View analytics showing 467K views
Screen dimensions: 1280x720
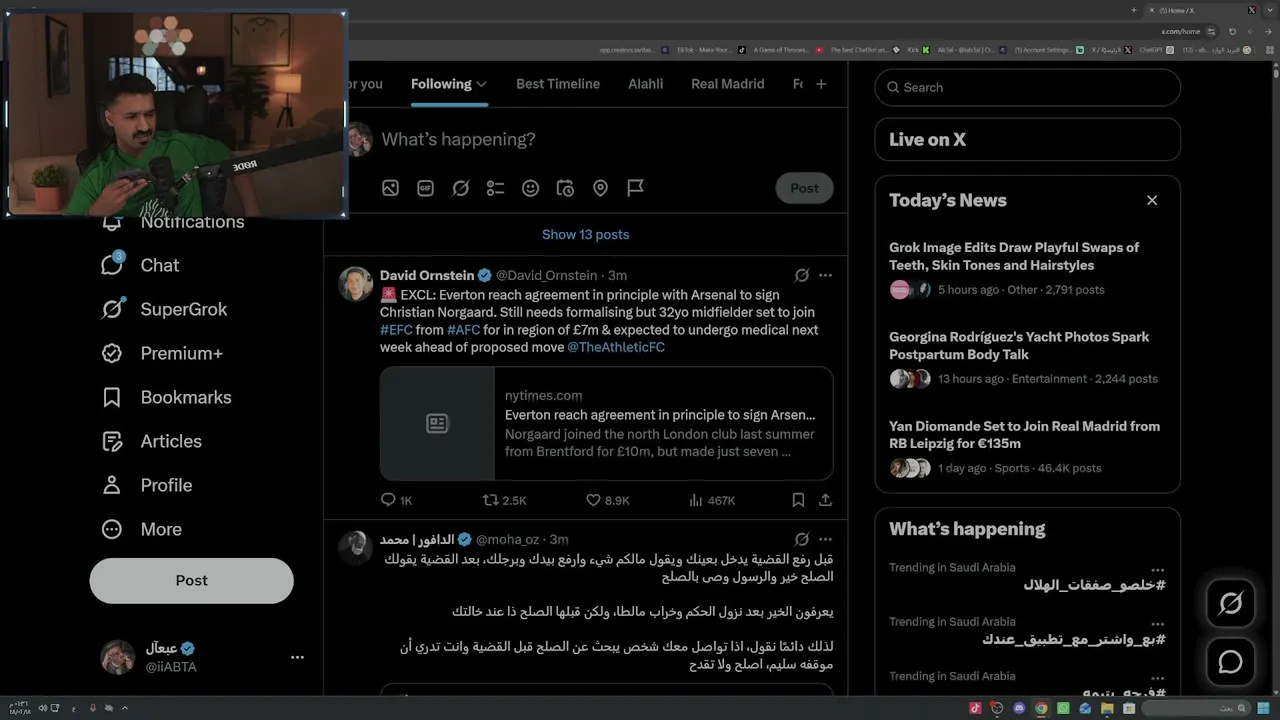712,500
